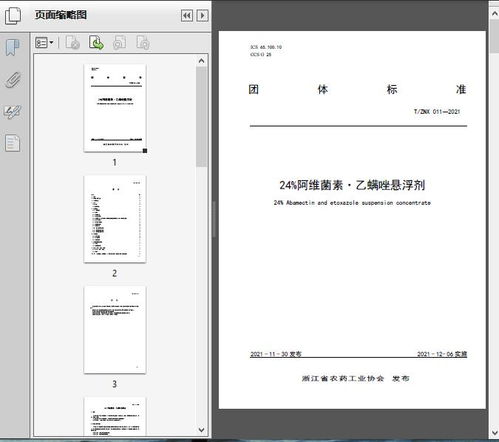Viewport: 499px width, 442px height.
Task: Click the ICS classification code text
Action: [x=266, y=47]
